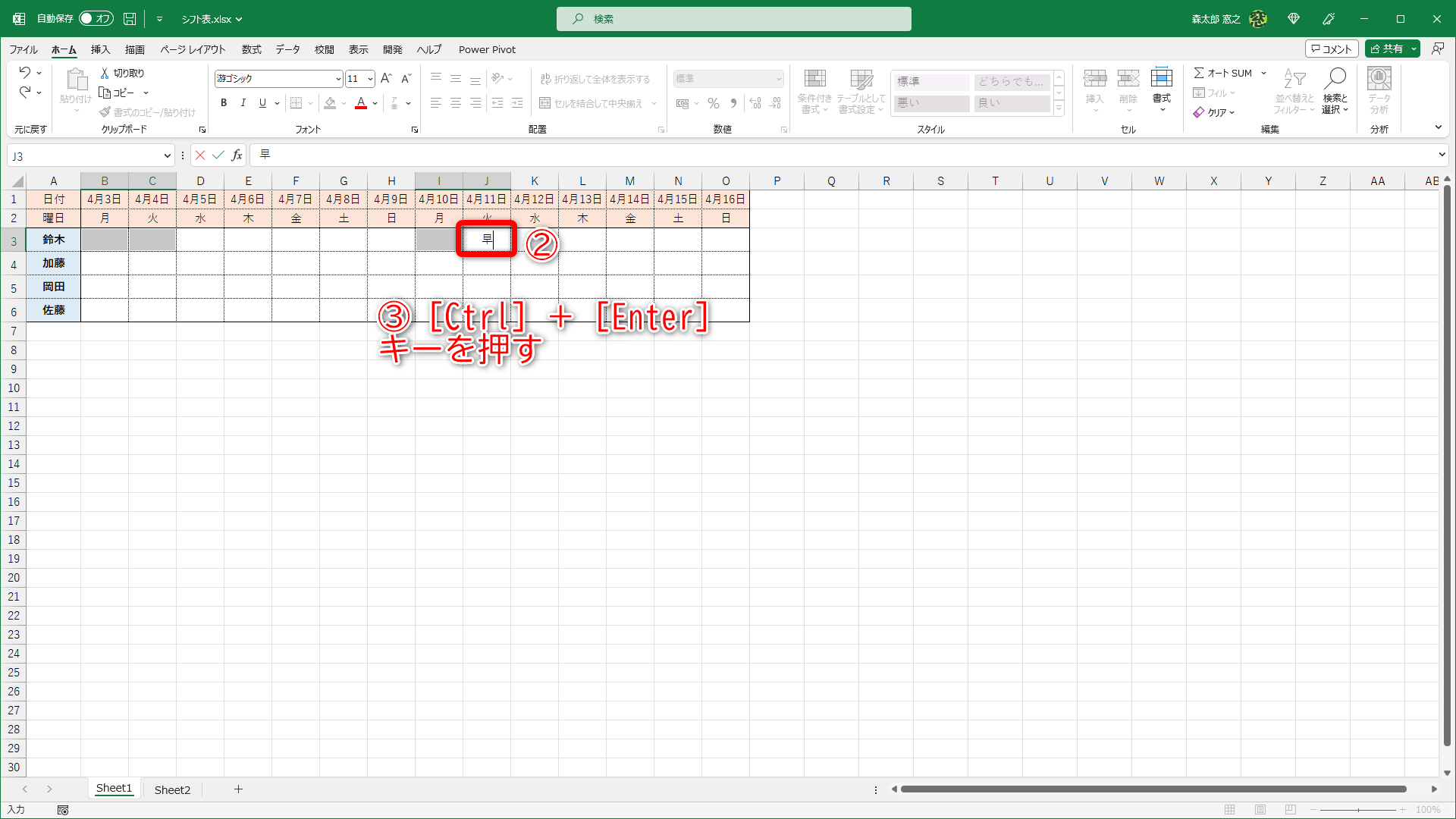1456x819 pixels.
Task: Click the Comments button
Action: click(x=1331, y=49)
